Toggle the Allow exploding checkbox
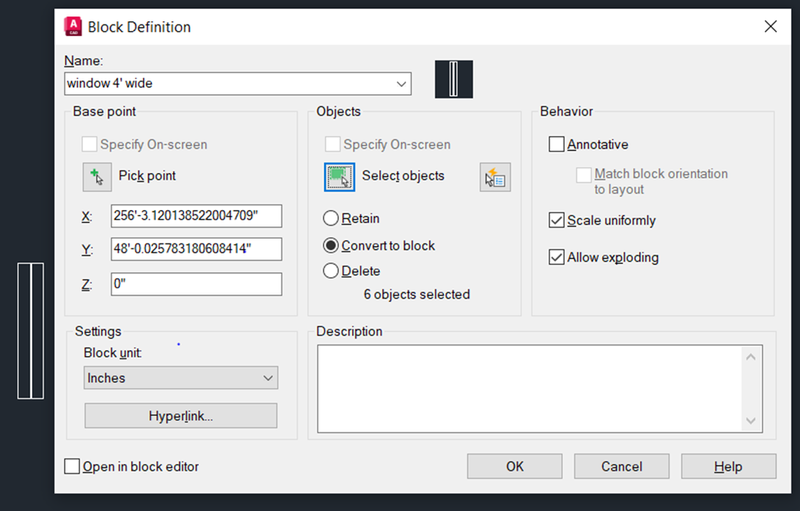The height and width of the screenshot is (511, 800). [556, 257]
